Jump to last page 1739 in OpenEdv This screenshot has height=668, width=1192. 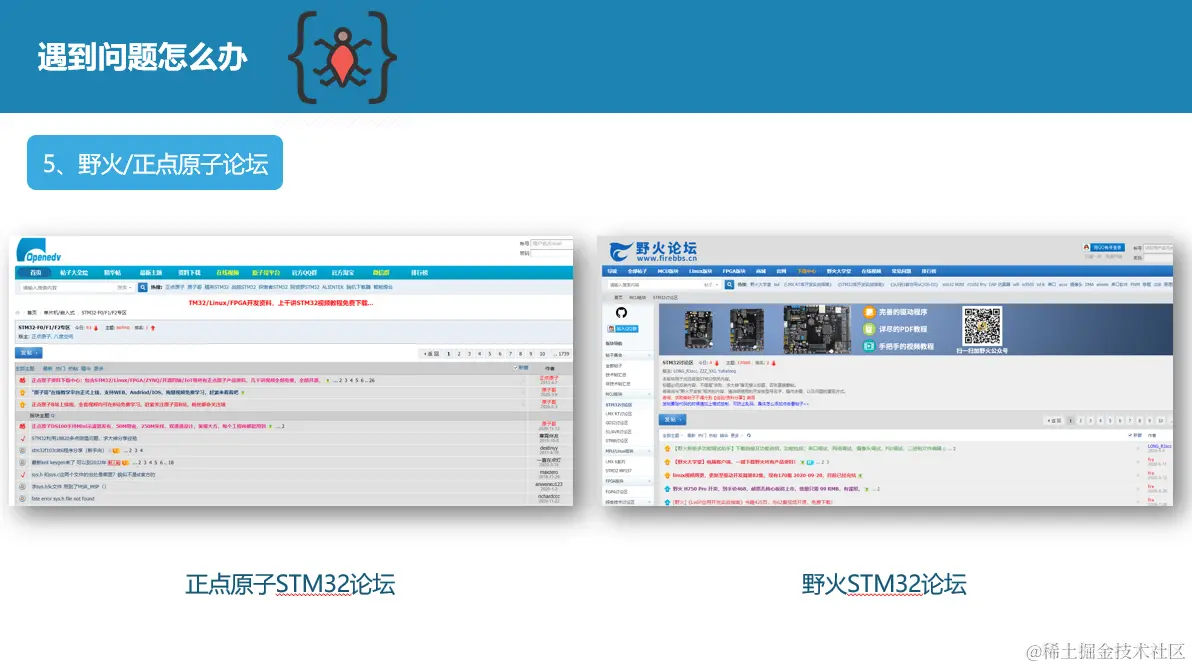[561, 353]
